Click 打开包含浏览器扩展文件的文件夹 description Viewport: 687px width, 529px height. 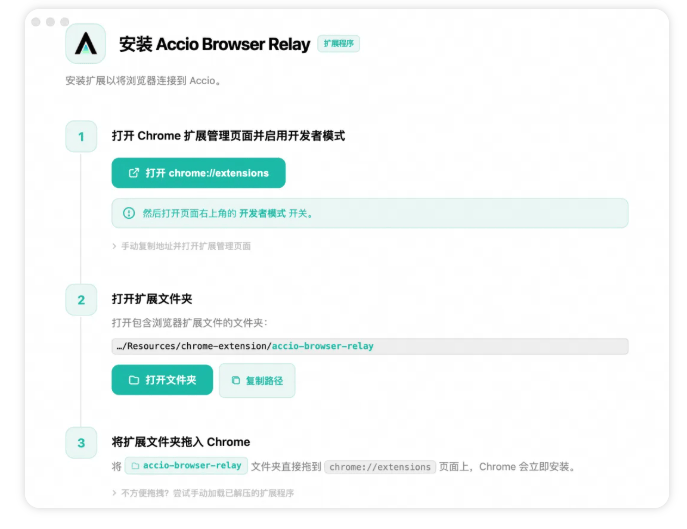pyautogui.click(x=189, y=323)
